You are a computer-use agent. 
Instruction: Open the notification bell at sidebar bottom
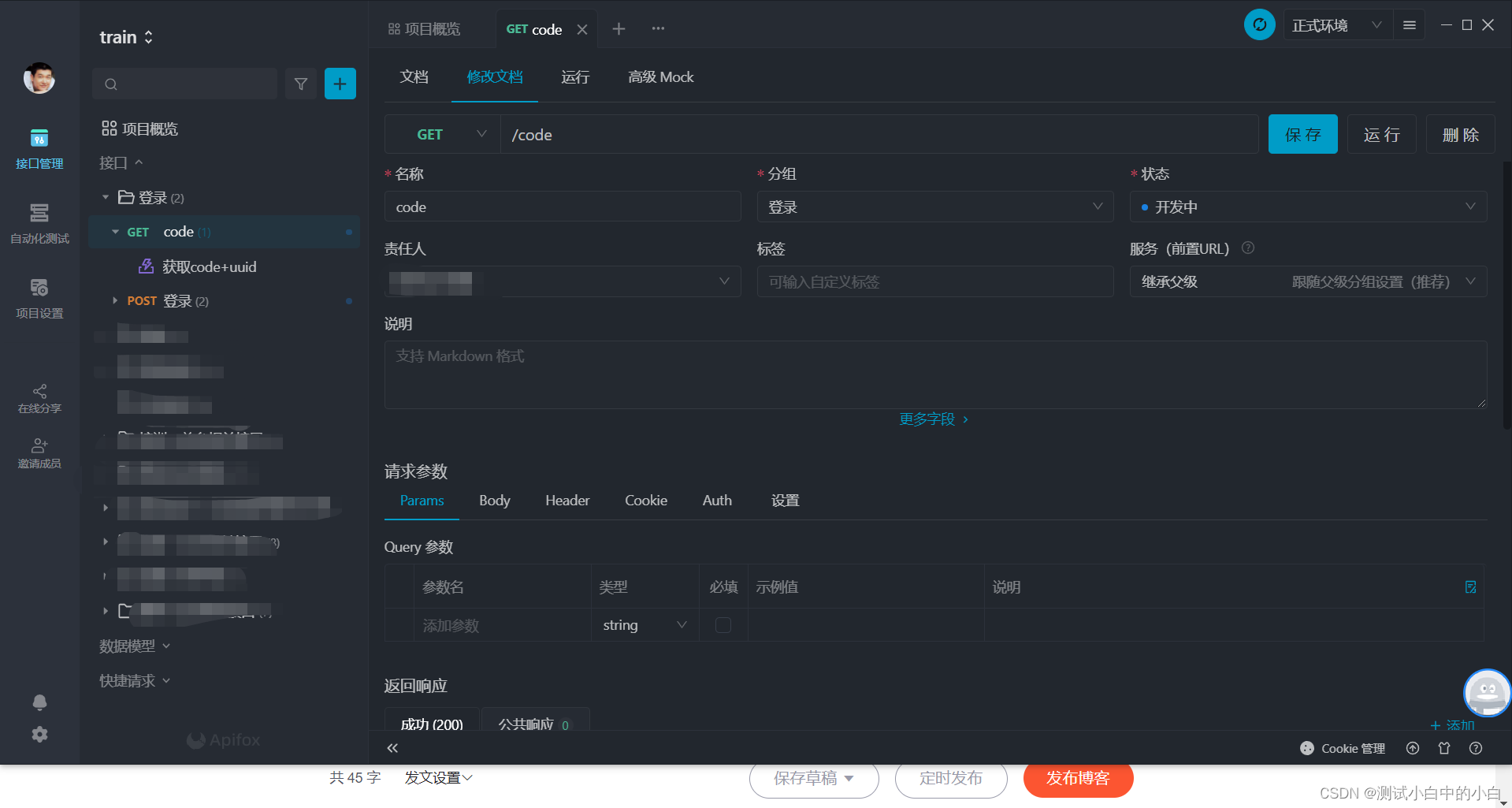(39, 702)
